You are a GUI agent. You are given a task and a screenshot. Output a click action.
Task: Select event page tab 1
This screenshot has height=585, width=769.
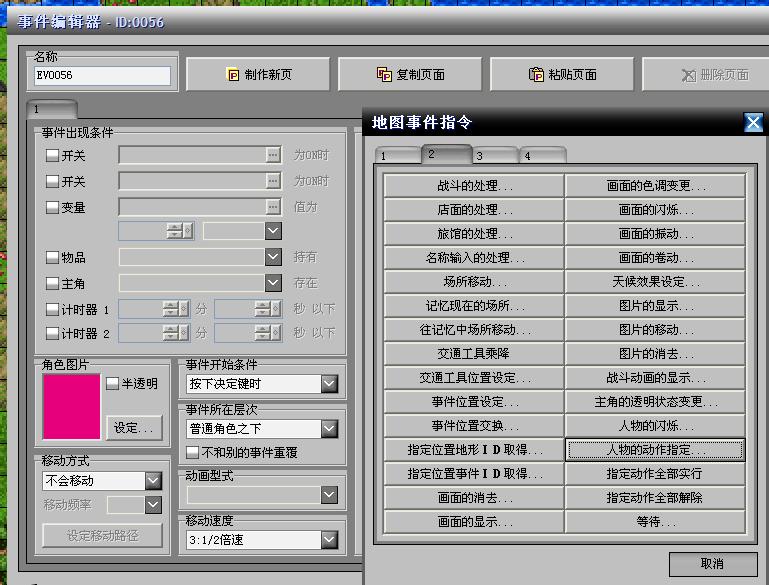(51, 109)
